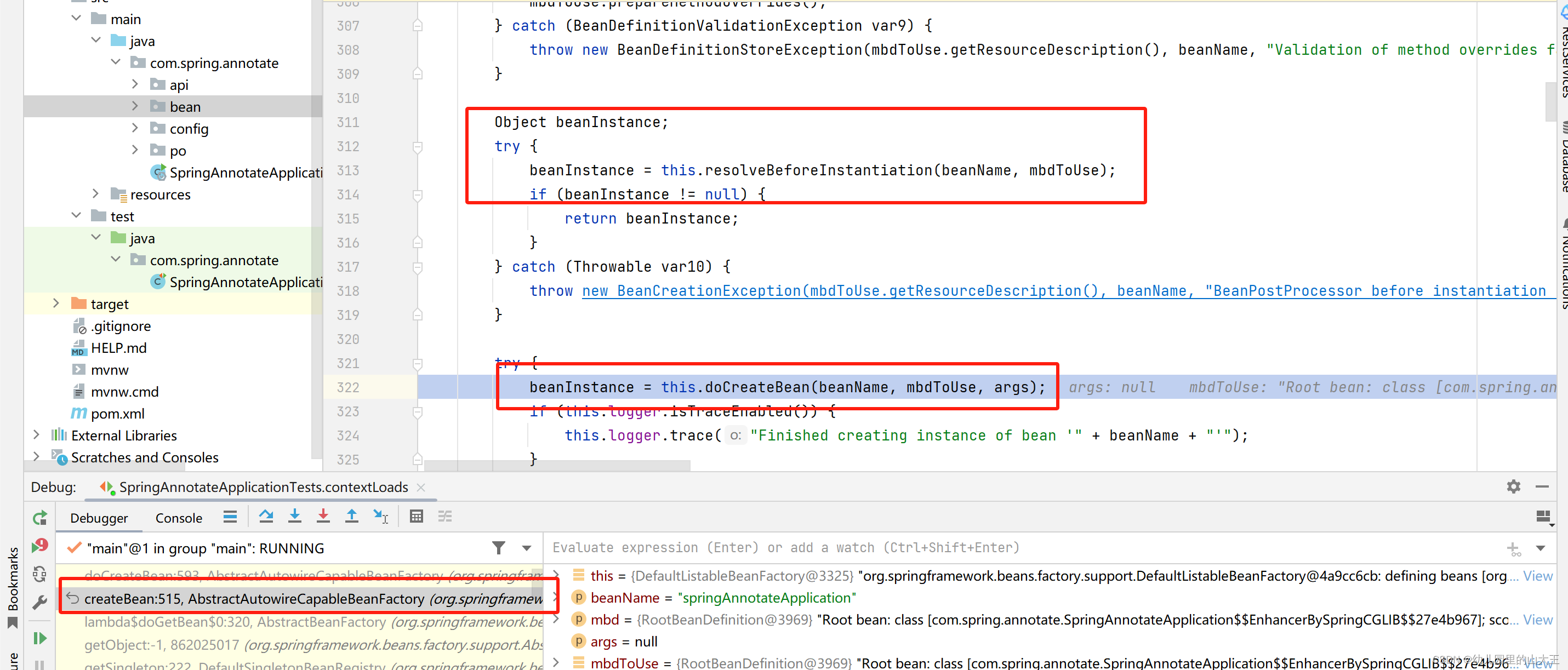This screenshot has width=1568, height=670.
Task: Expand the target folder
Action: [56, 303]
